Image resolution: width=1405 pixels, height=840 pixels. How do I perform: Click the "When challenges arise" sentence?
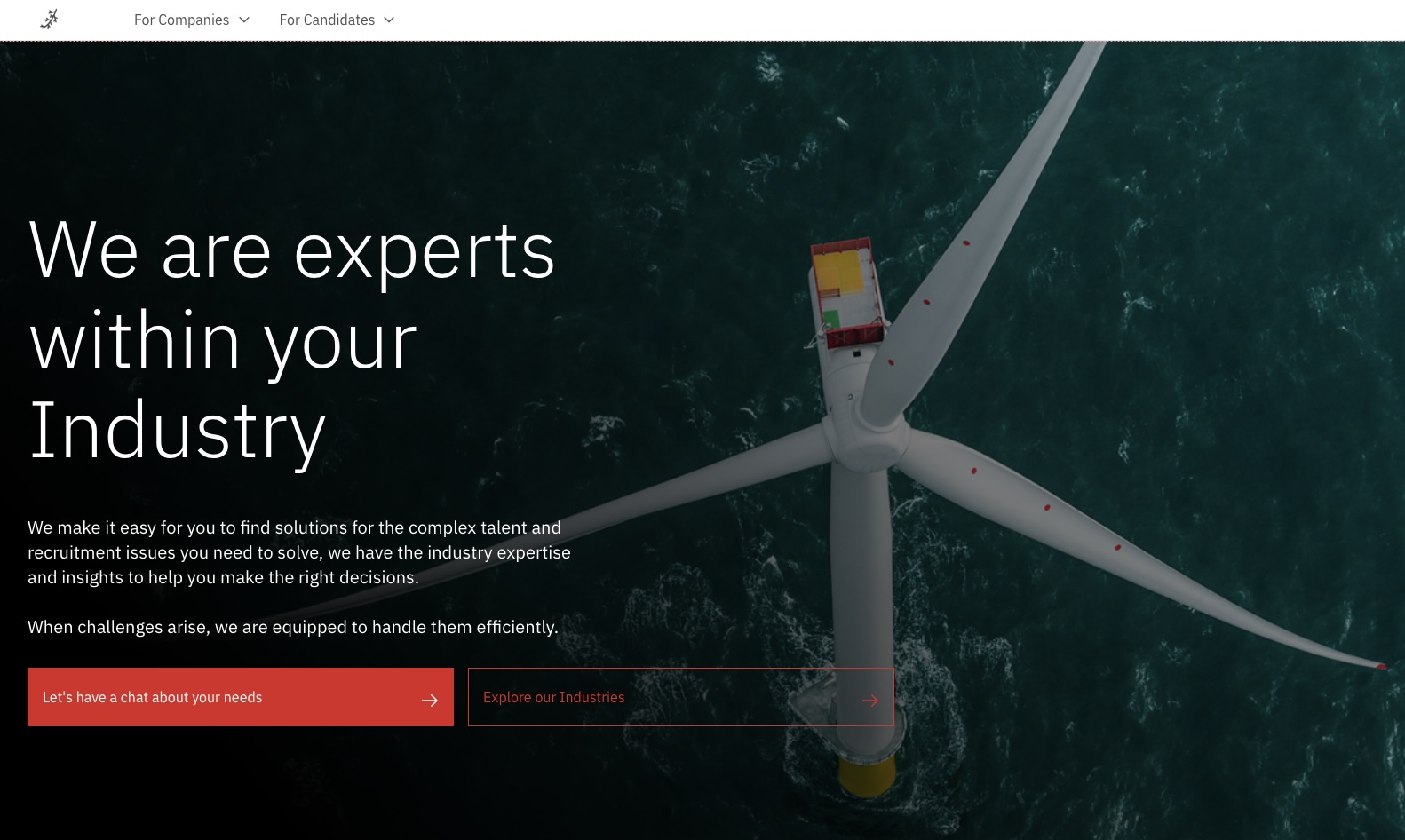[x=292, y=627]
